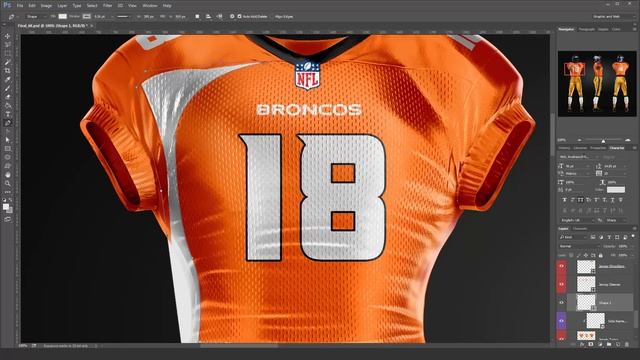Click the link width and height icon
640x360 pixels.
pos(163,17)
